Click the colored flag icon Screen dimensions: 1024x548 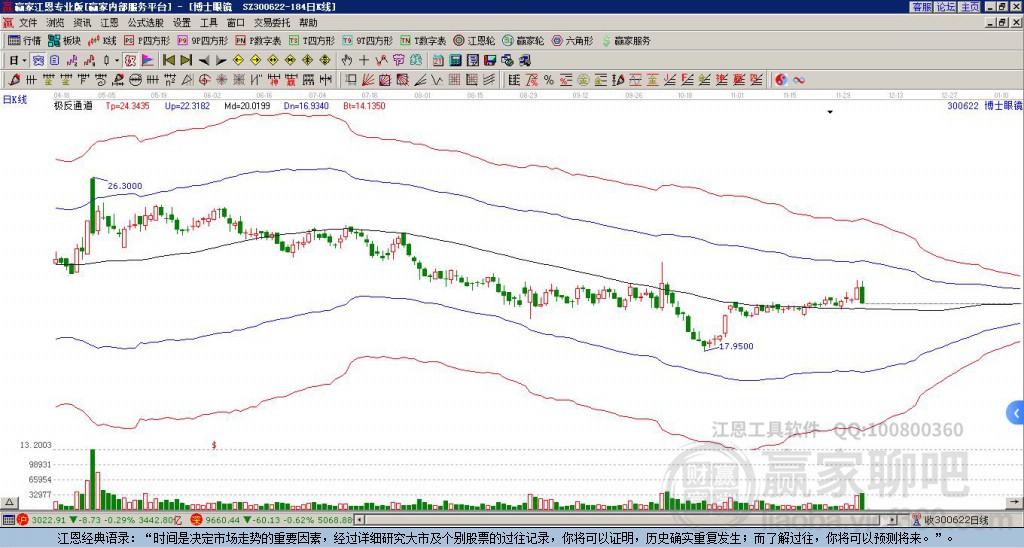(148, 60)
